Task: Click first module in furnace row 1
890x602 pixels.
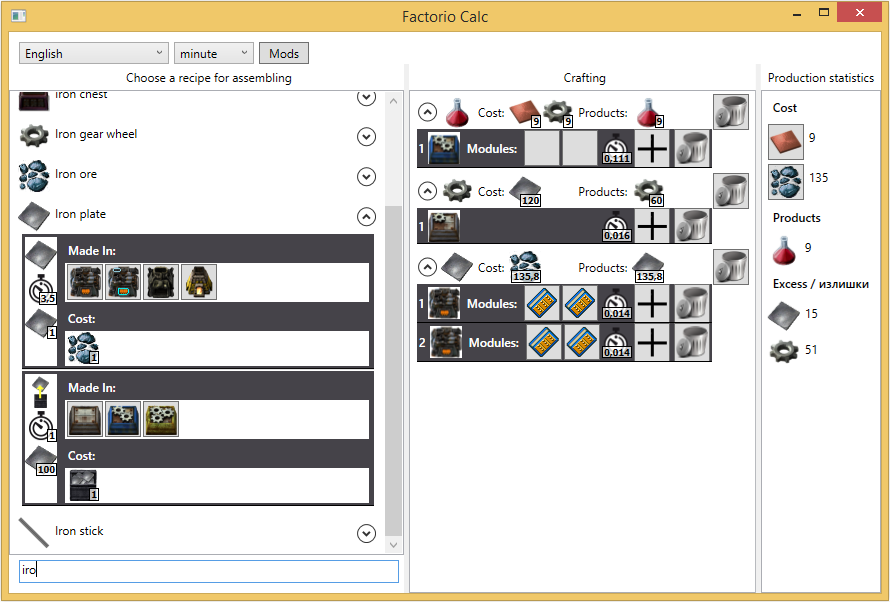Action: pyautogui.click(x=542, y=303)
